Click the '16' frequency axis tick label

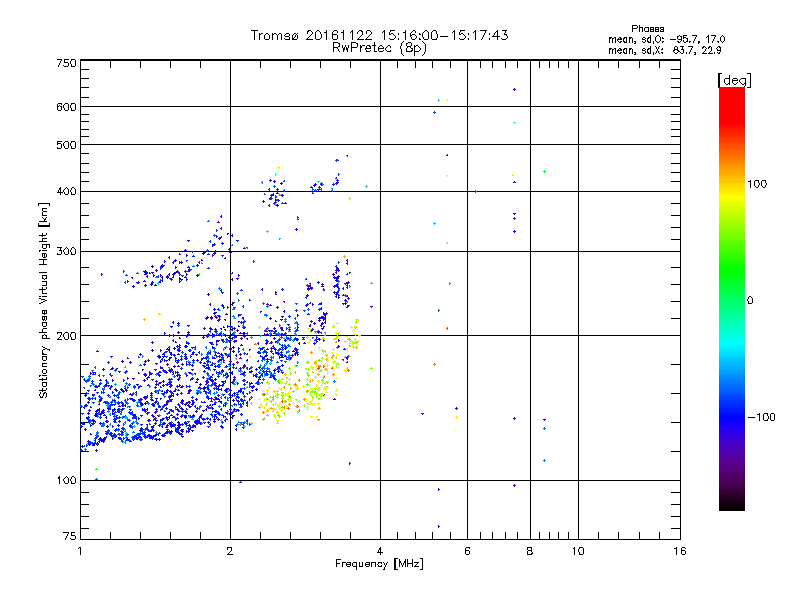tap(680, 551)
